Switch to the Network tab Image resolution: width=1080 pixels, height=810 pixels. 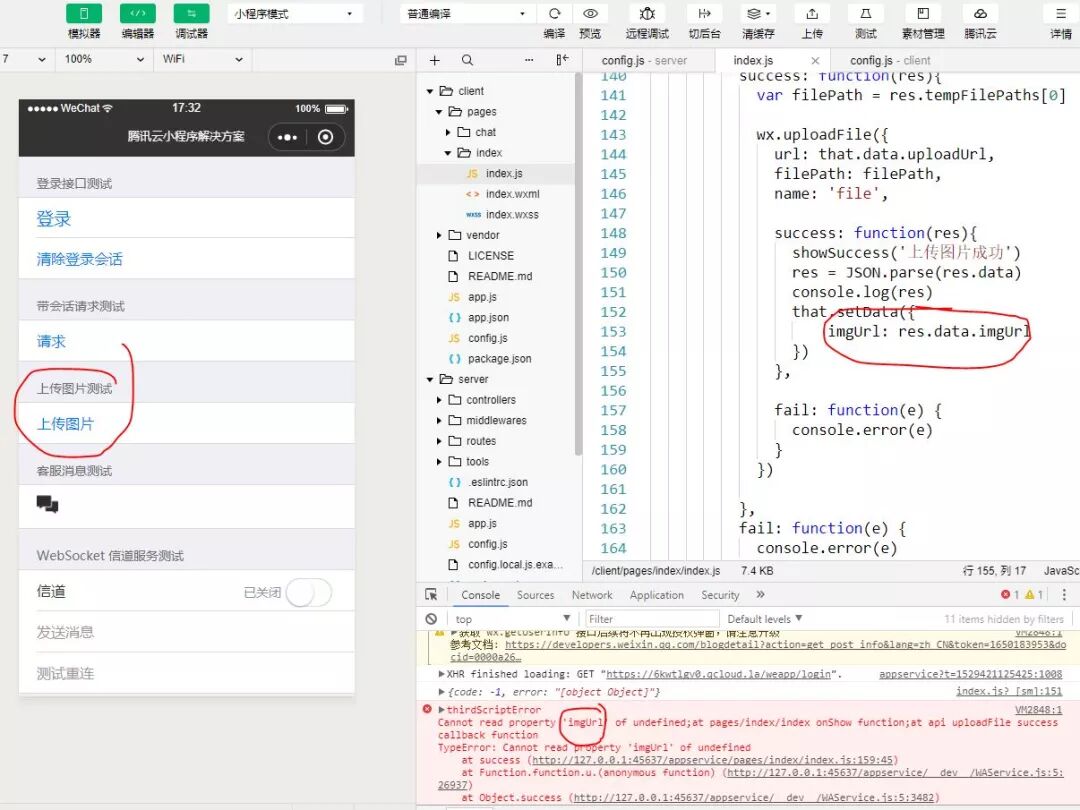[592, 595]
